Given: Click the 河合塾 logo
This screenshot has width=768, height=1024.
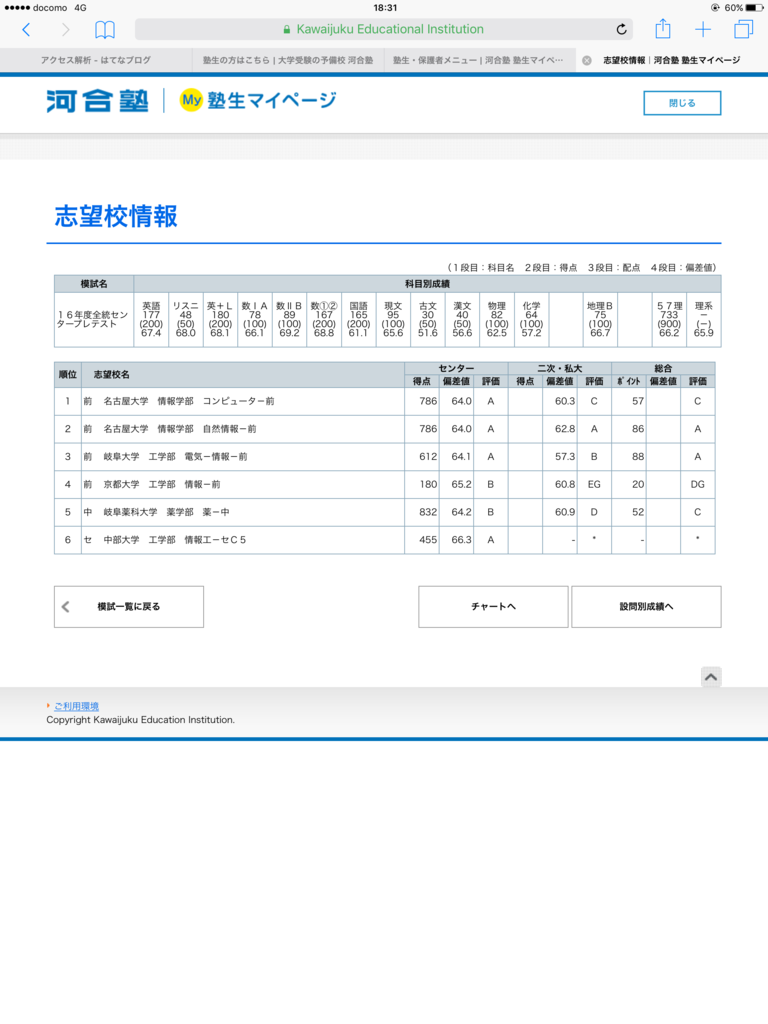Looking at the screenshot, I should pos(97,101).
